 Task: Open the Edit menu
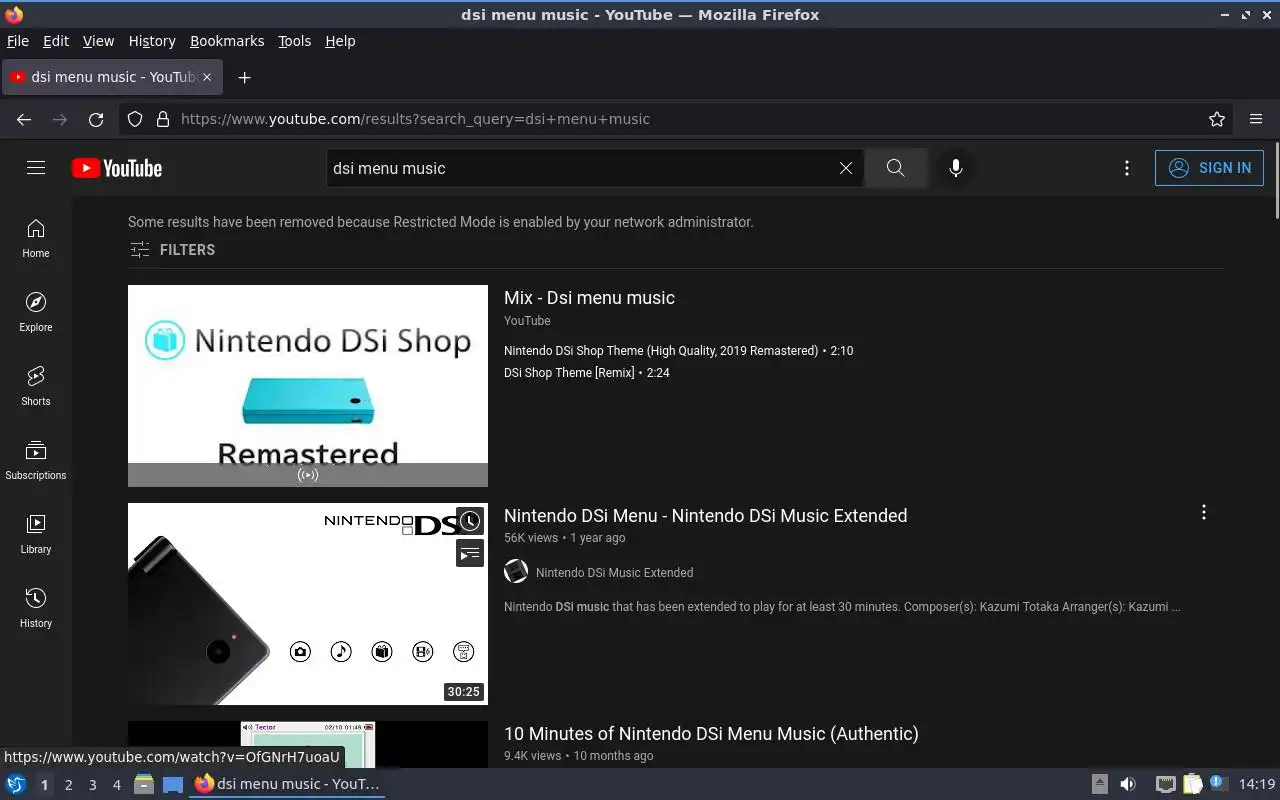tap(56, 41)
